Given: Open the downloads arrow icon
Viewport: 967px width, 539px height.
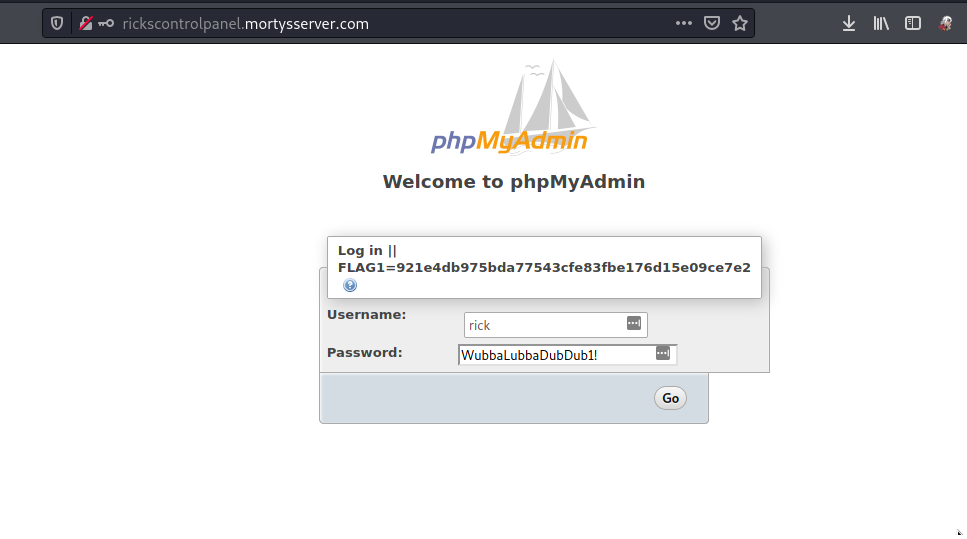Looking at the screenshot, I should pyautogui.click(x=849, y=23).
